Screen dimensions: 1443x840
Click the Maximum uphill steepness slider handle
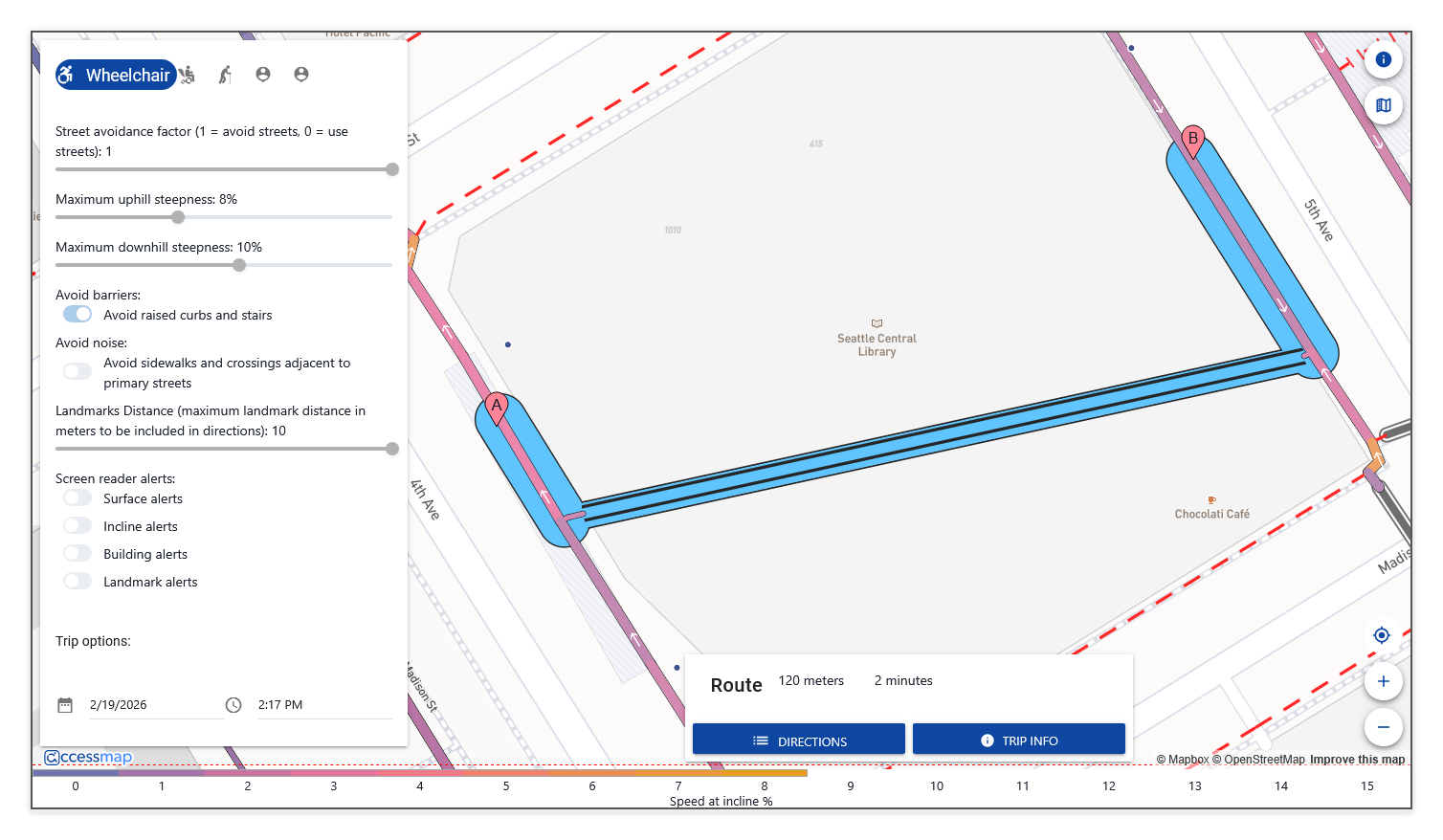pyautogui.click(x=178, y=217)
